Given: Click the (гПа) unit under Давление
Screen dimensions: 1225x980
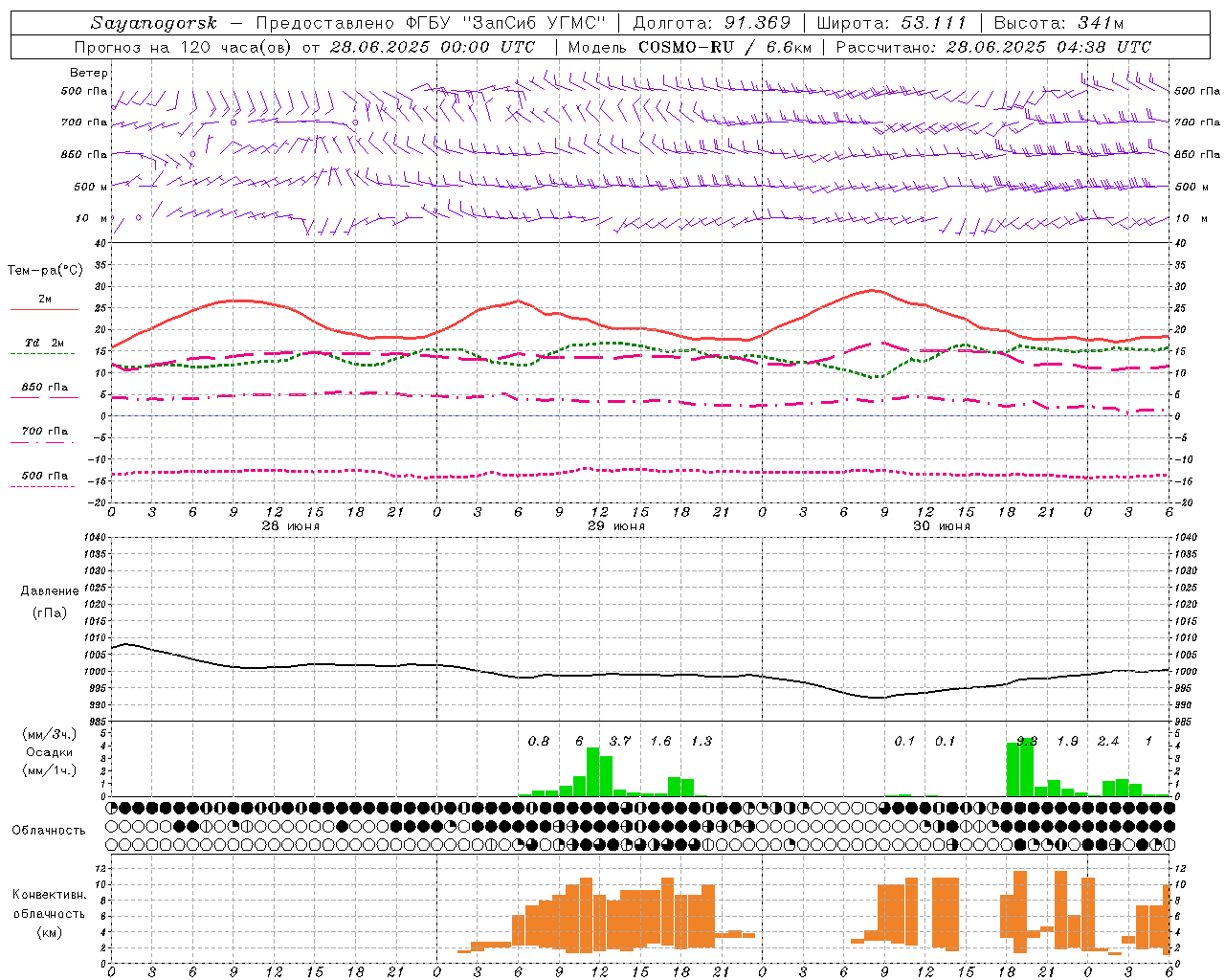Looking at the screenshot, I should coord(50,612).
